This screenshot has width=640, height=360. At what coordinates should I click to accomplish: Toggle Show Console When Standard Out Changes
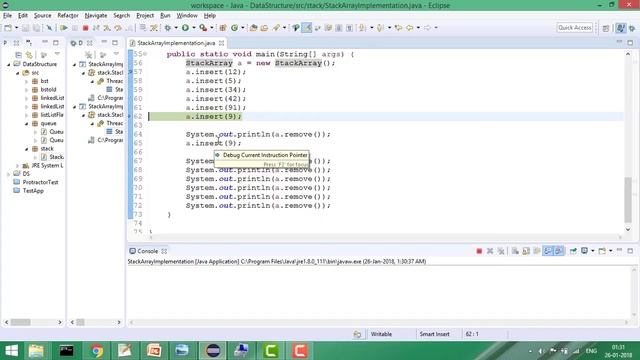tap(548, 251)
